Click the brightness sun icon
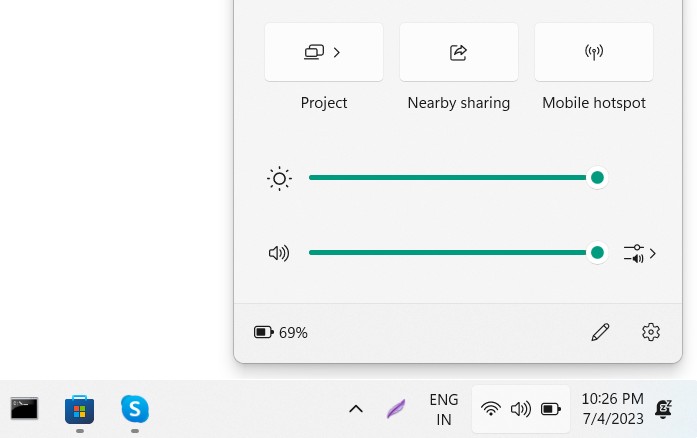 pyautogui.click(x=279, y=179)
